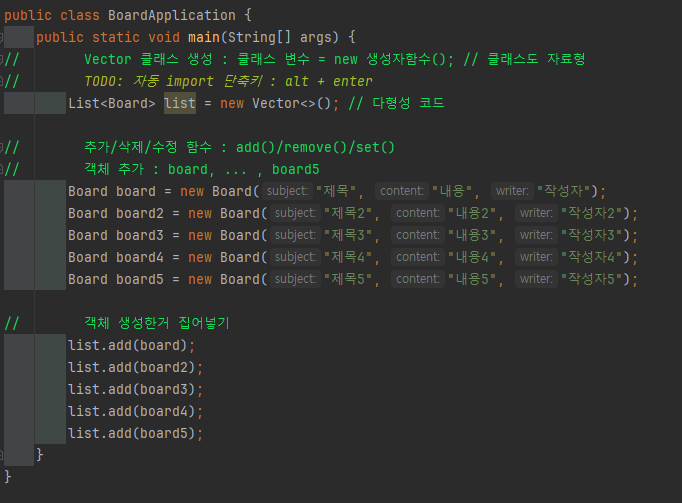Click the string "제목4"
The height and width of the screenshot is (503, 682).
[x=348, y=257]
